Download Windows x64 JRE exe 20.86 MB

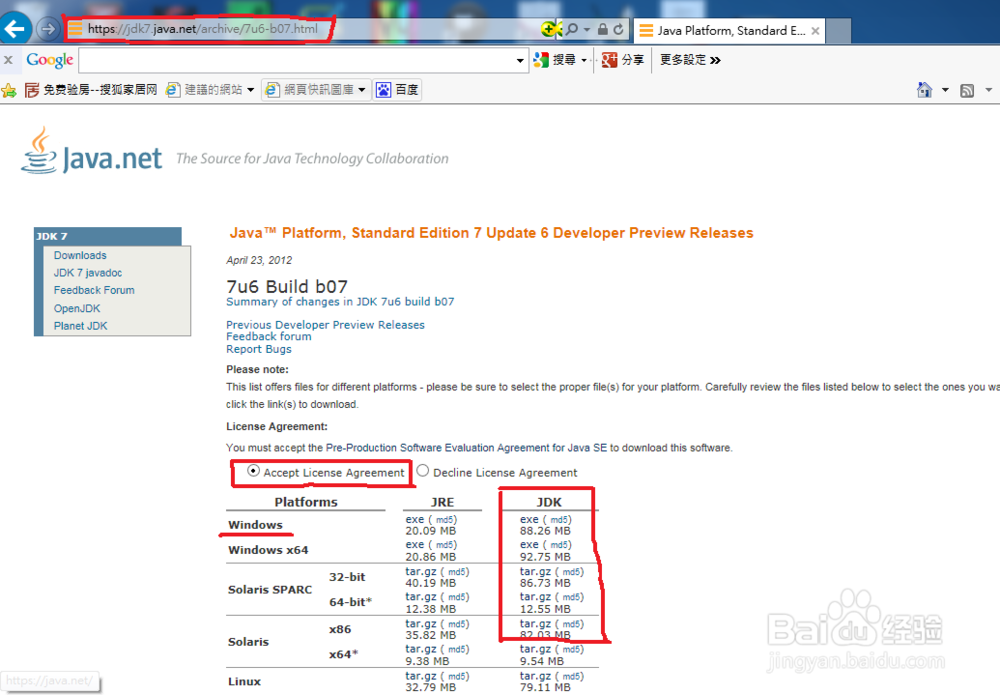[x=415, y=545]
